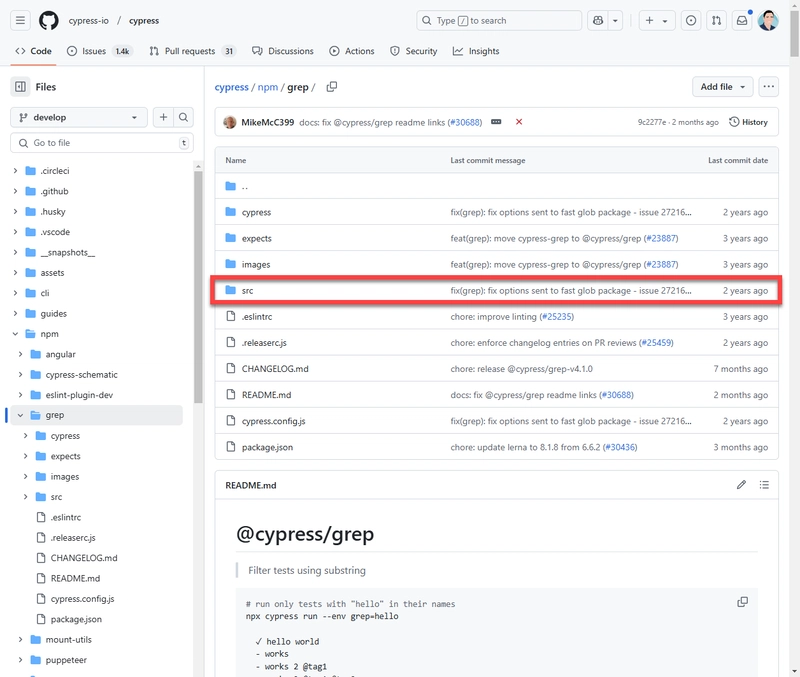Open package.json in the file tree
This screenshot has height=677, width=800.
(76, 619)
